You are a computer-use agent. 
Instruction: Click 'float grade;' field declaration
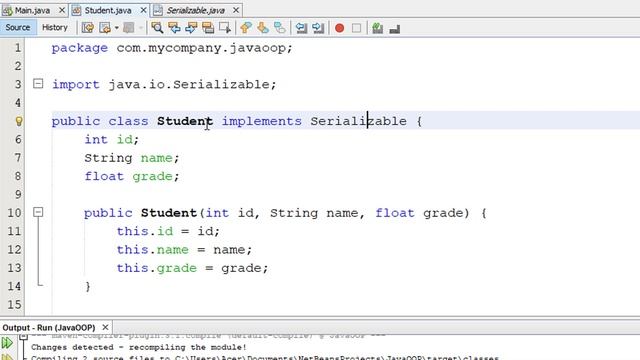(132, 176)
